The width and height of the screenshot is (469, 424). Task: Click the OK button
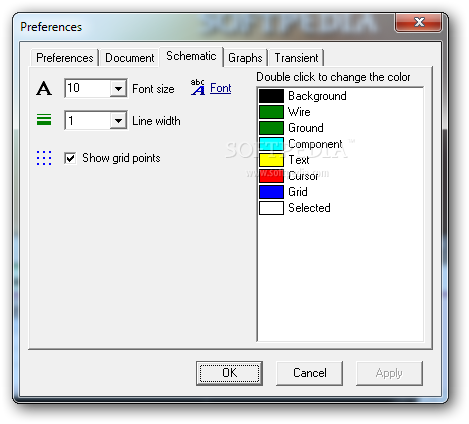tap(229, 373)
